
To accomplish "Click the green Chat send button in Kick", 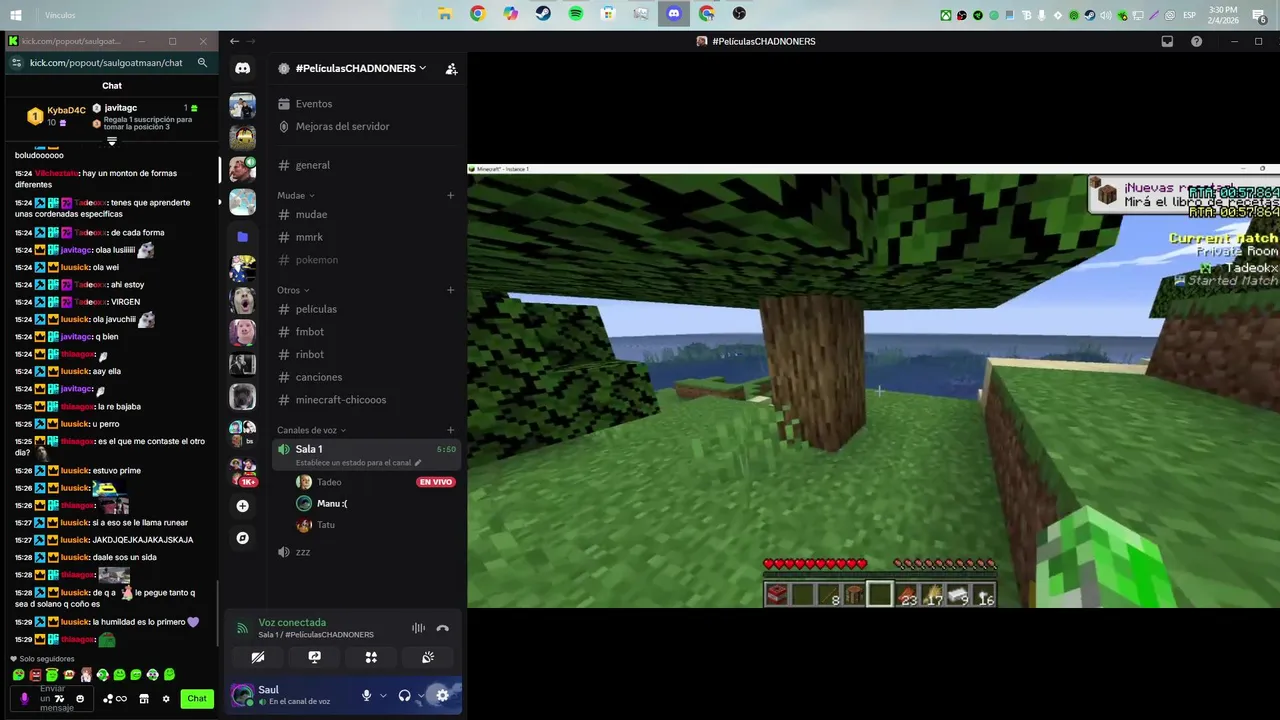I will click(197, 699).
